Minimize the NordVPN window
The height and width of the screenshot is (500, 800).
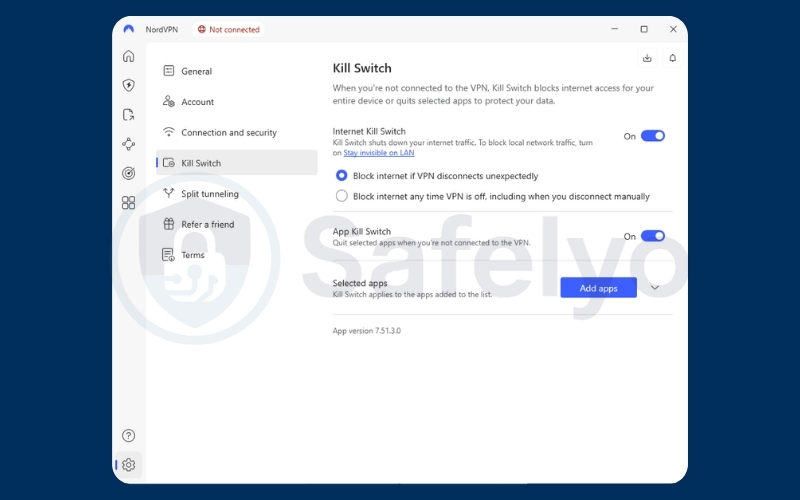click(x=615, y=29)
